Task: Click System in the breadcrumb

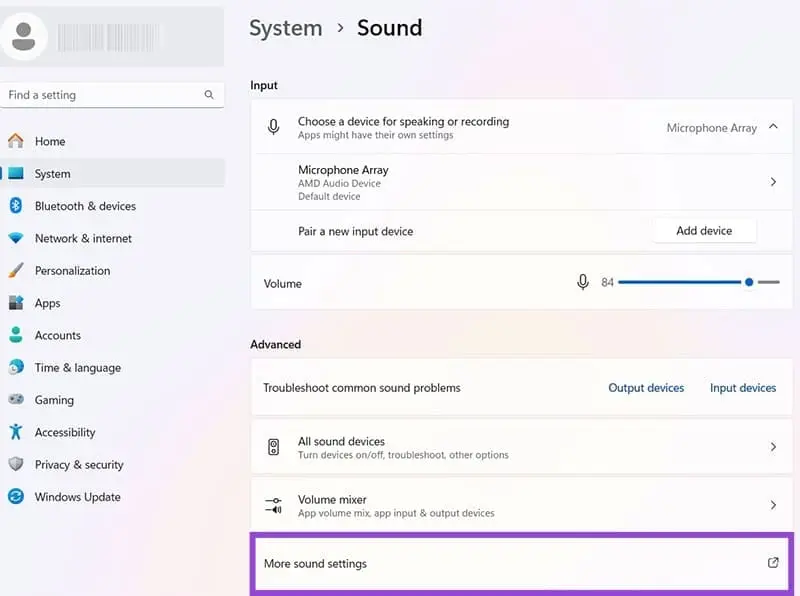Action: pos(285,28)
